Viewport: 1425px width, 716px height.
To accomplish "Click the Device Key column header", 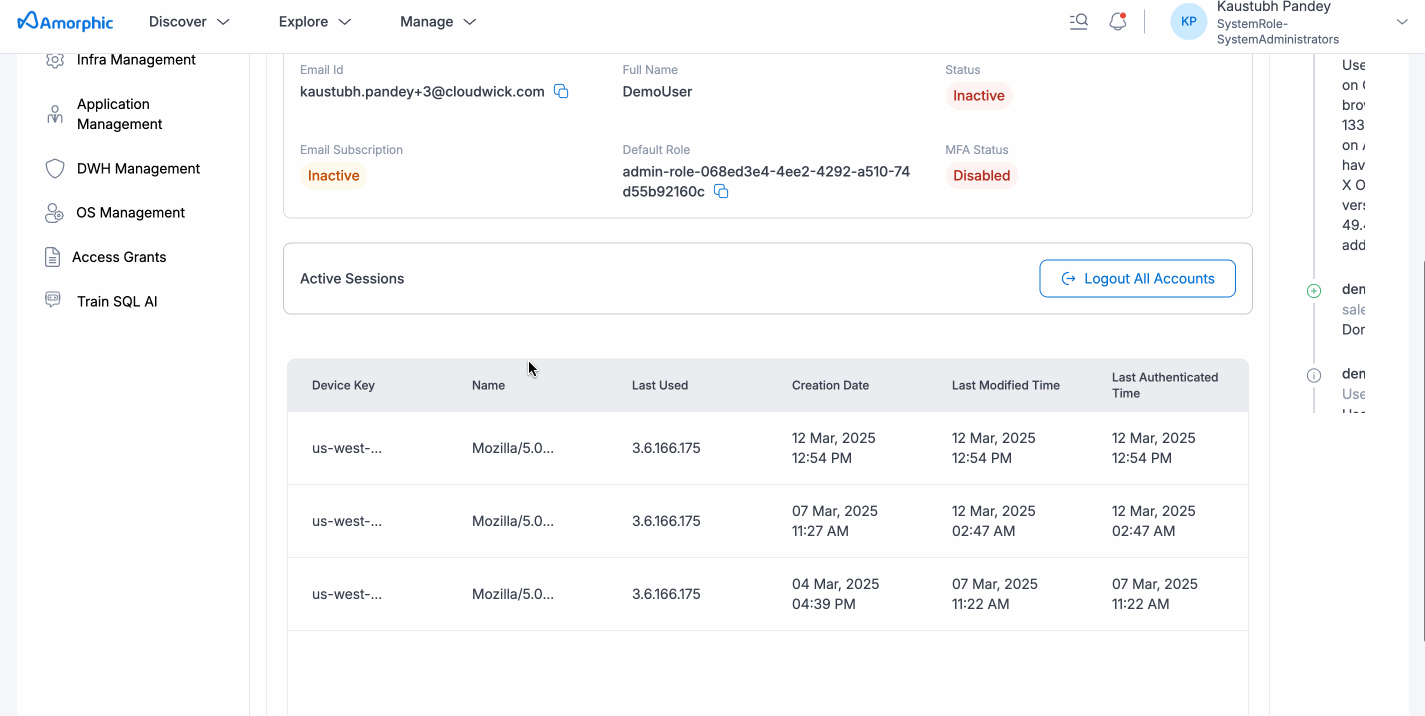I will tap(343, 385).
